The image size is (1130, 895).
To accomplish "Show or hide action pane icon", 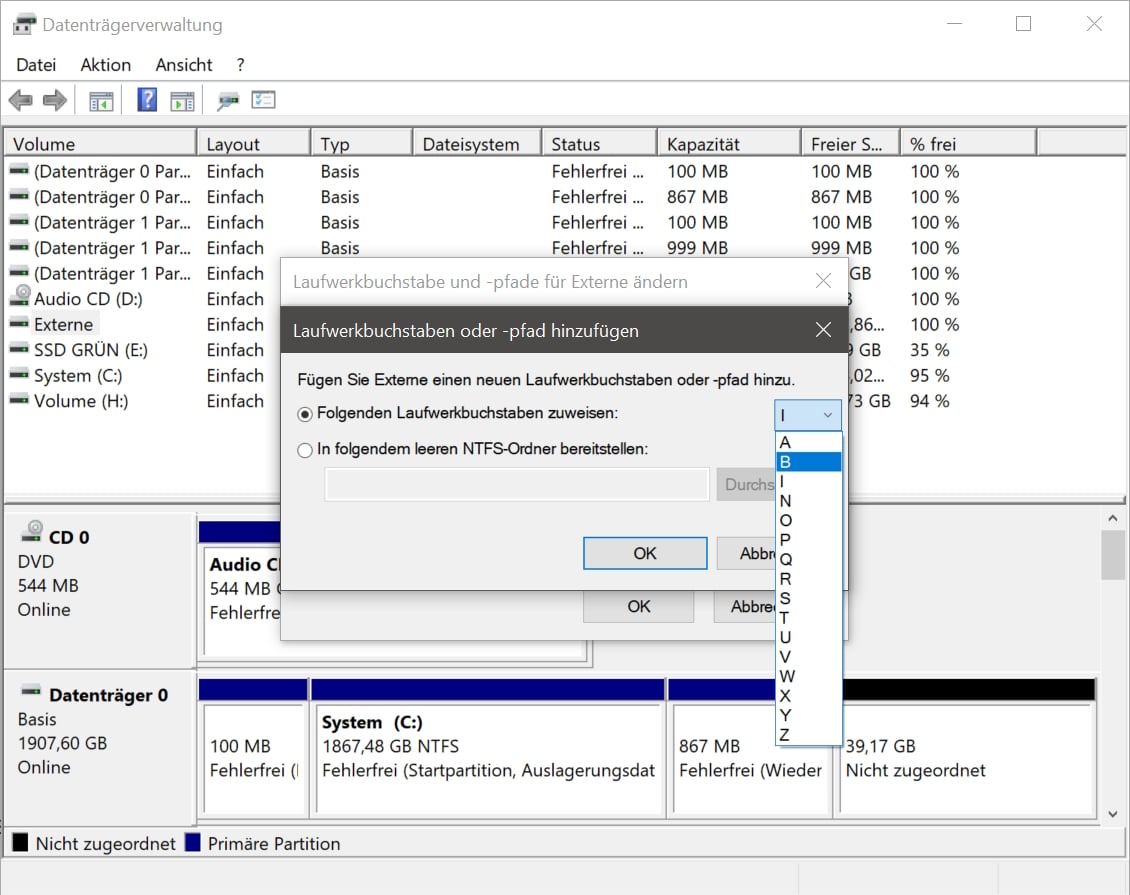I will coord(182,101).
